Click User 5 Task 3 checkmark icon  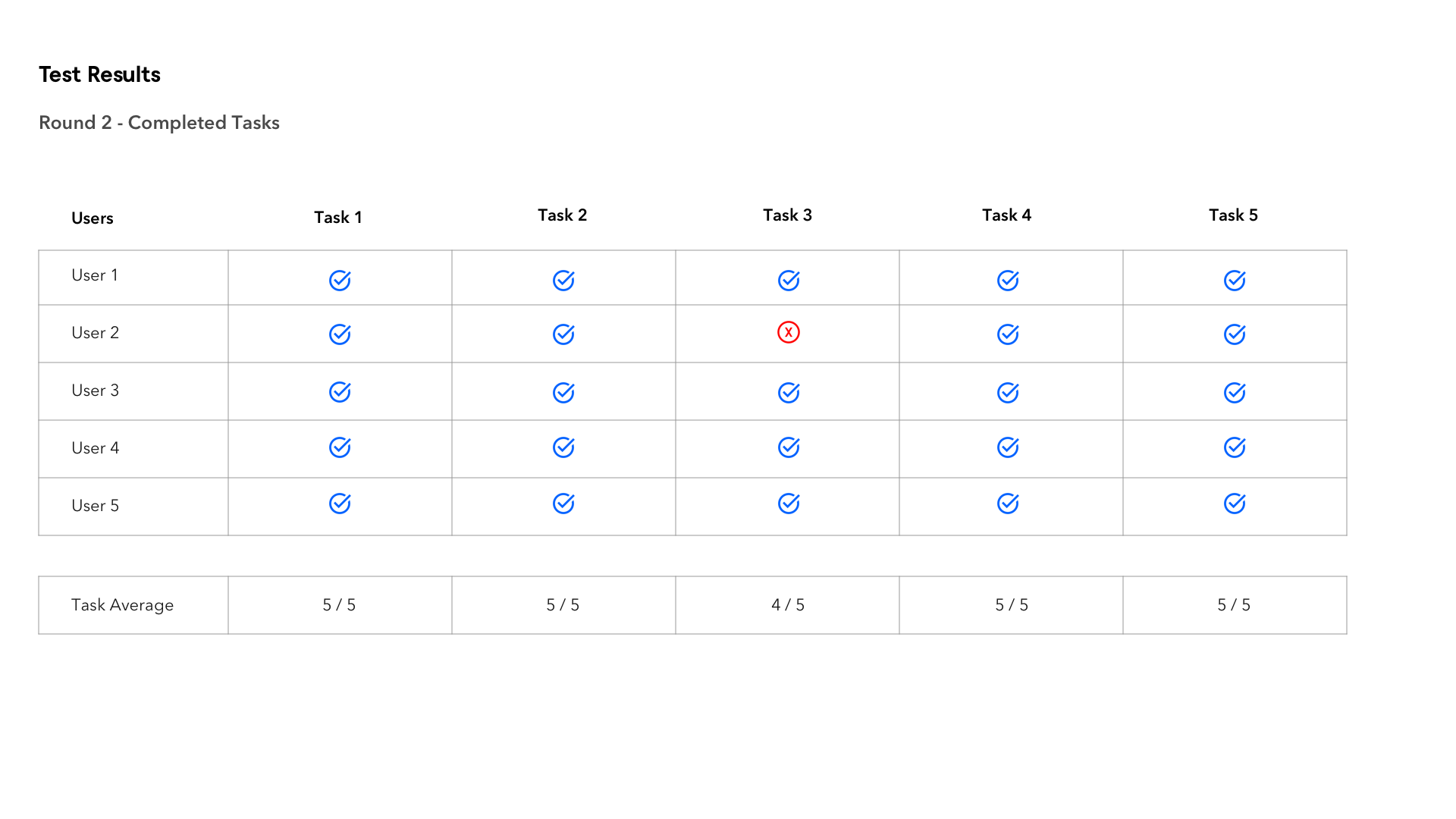789,504
